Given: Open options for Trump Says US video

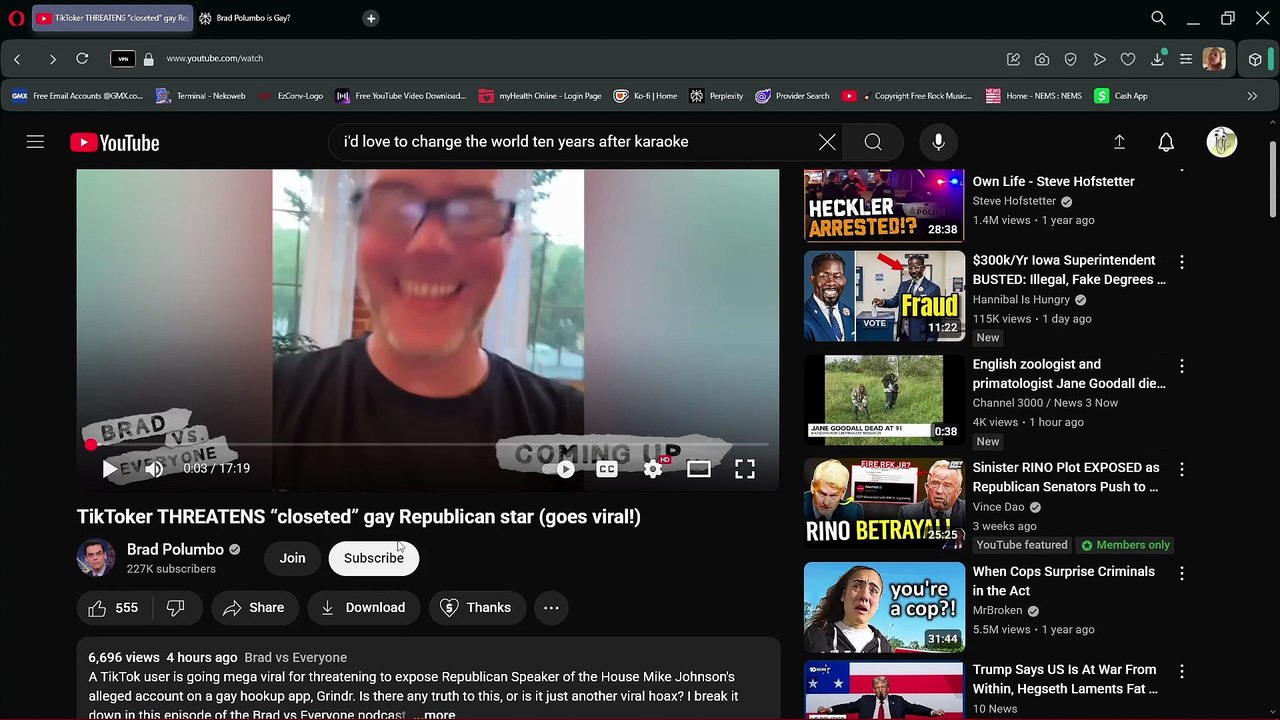Looking at the screenshot, I should [x=1182, y=671].
